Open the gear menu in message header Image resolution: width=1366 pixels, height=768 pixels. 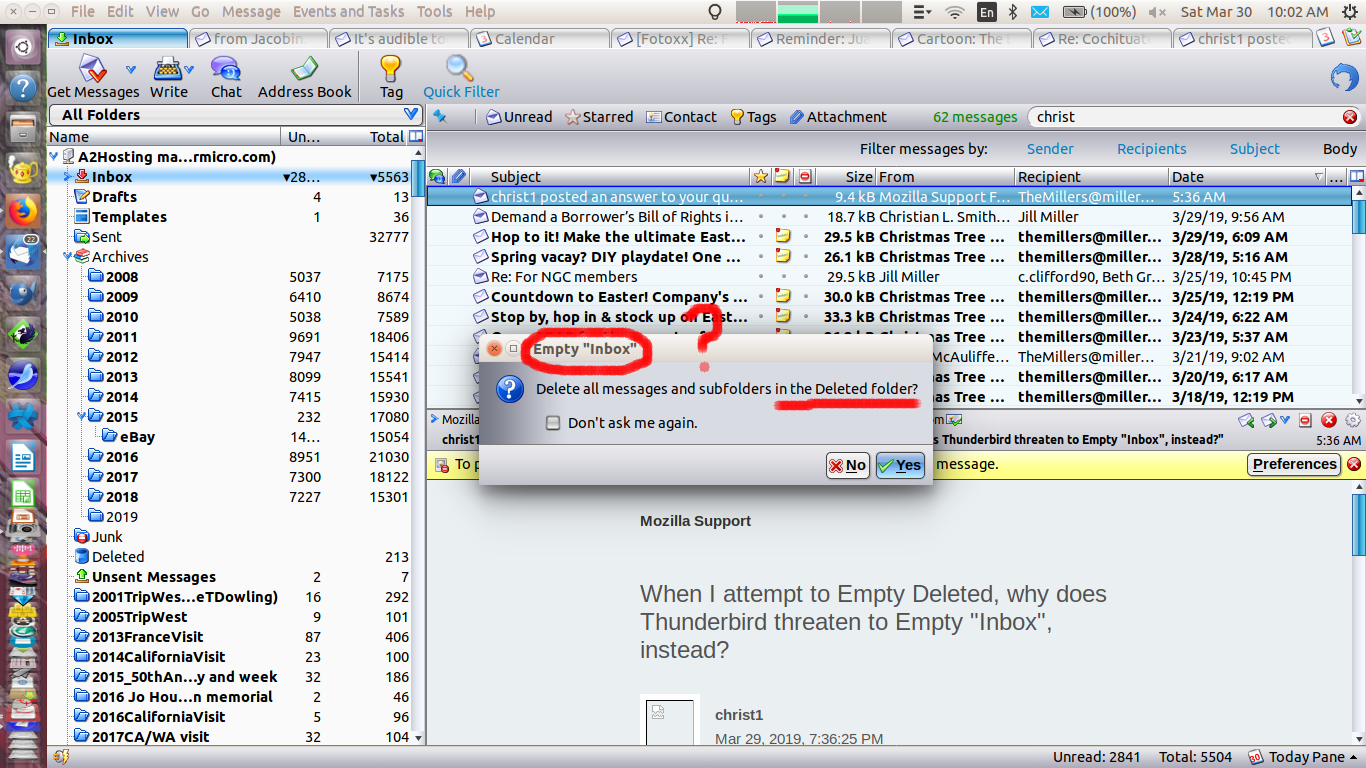[1353, 421]
